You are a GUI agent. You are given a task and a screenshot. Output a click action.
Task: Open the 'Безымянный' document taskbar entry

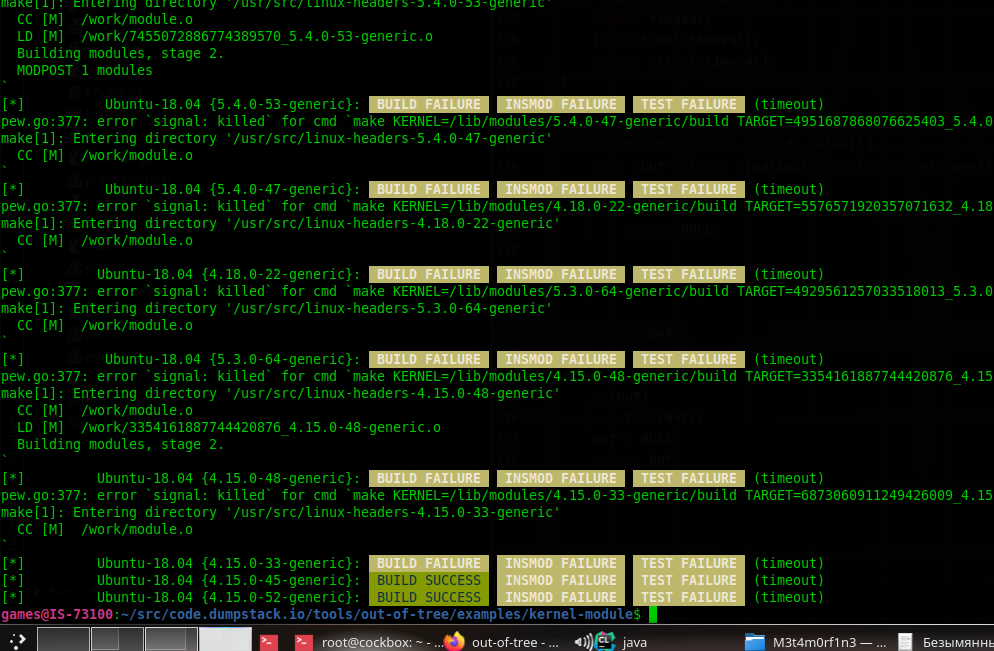point(958,642)
